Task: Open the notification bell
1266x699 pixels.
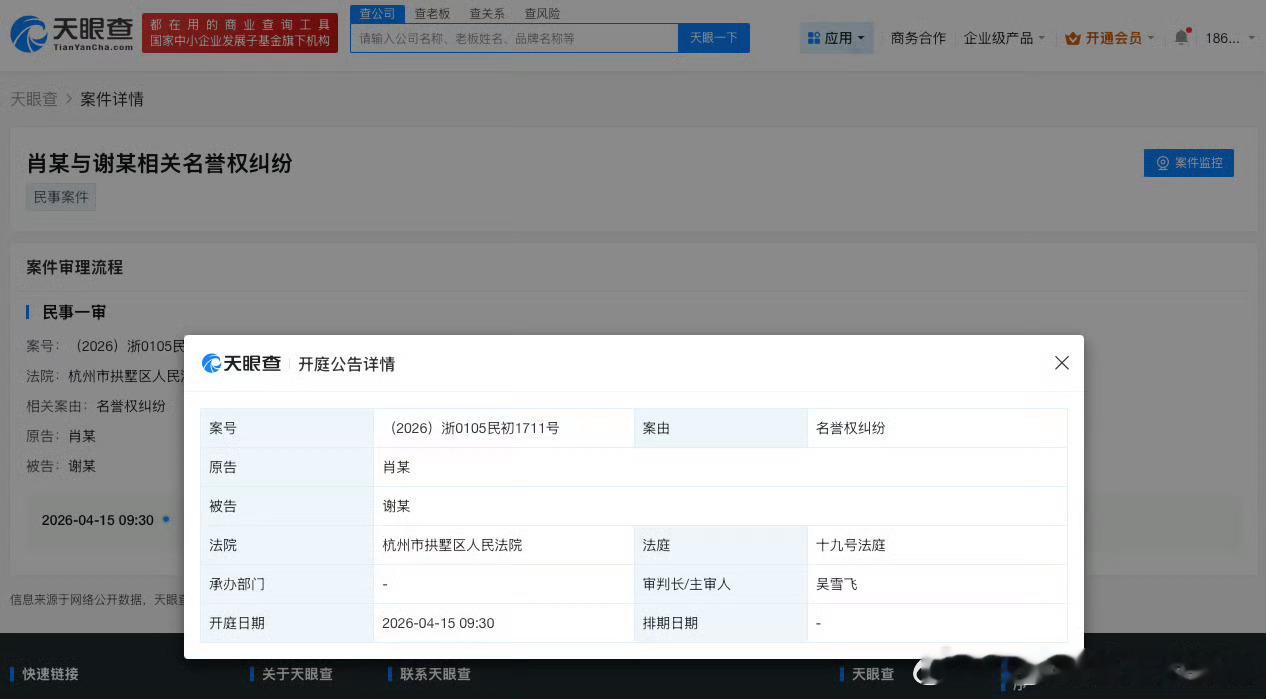Action: tap(1182, 37)
